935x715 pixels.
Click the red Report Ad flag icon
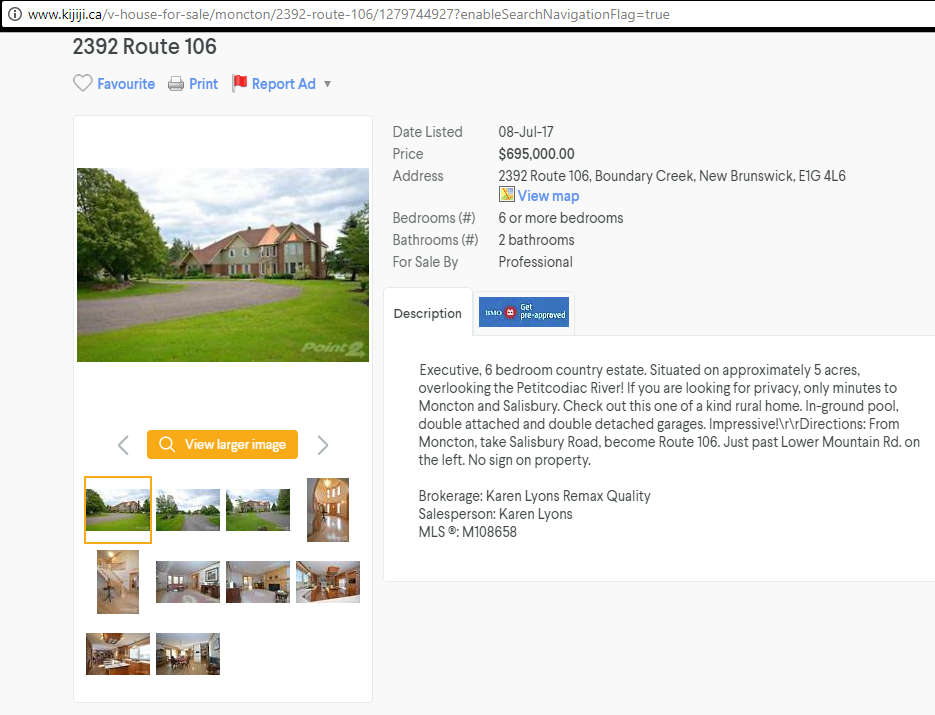(240, 83)
